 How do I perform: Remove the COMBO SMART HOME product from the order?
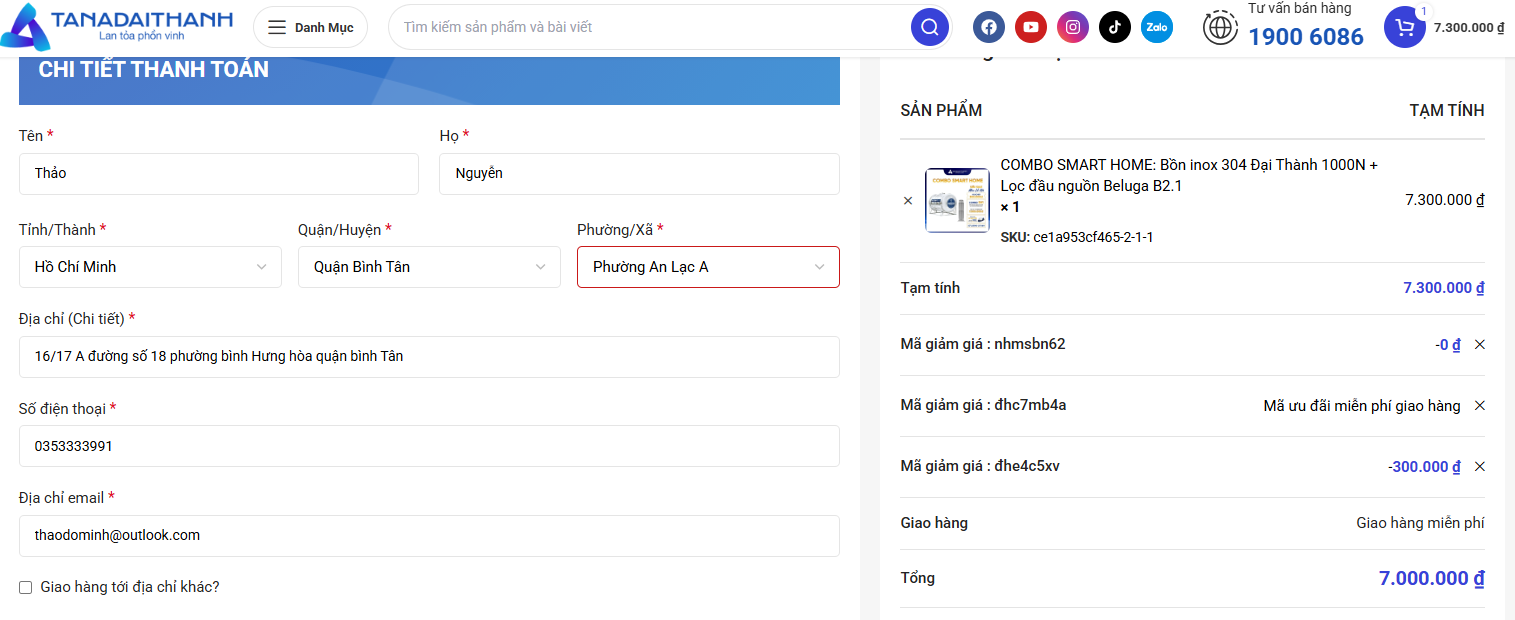pos(908,201)
